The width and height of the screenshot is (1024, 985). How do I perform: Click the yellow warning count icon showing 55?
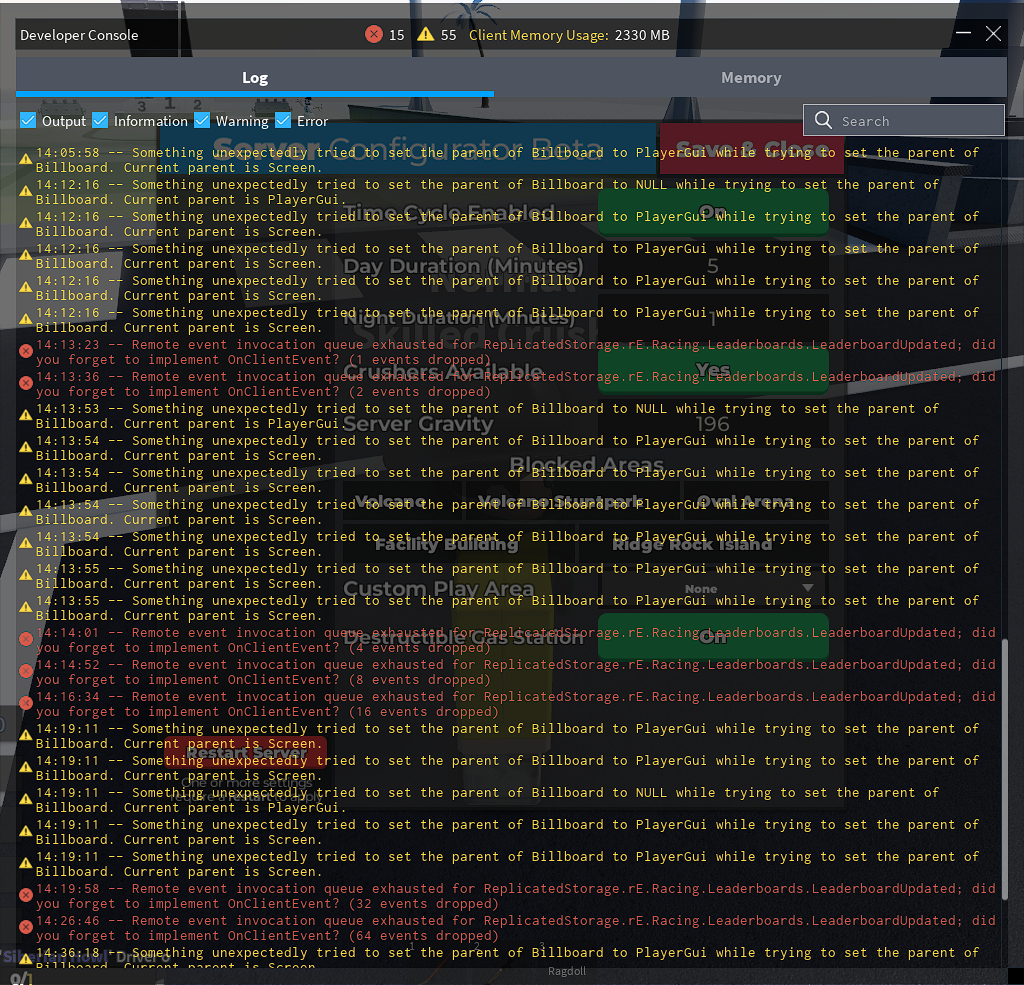click(x=426, y=35)
